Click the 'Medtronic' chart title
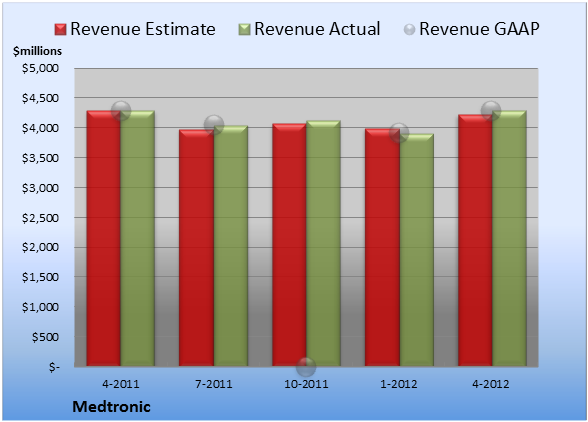The height and width of the screenshot is (422, 588). coord(111,407)
